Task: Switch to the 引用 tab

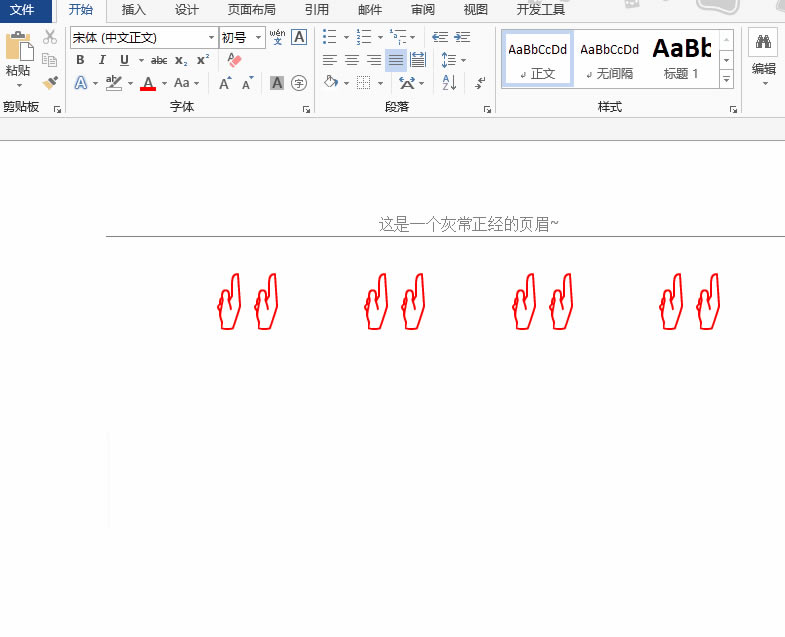Action: pyautogui.click(x=317, y=10)
